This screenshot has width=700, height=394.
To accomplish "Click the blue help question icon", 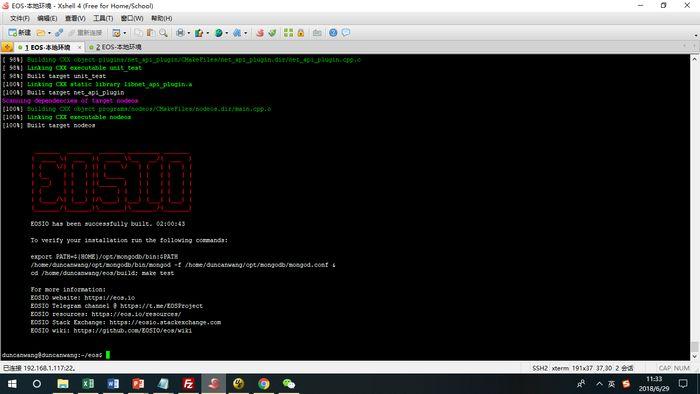I will [x=333, y=33].
